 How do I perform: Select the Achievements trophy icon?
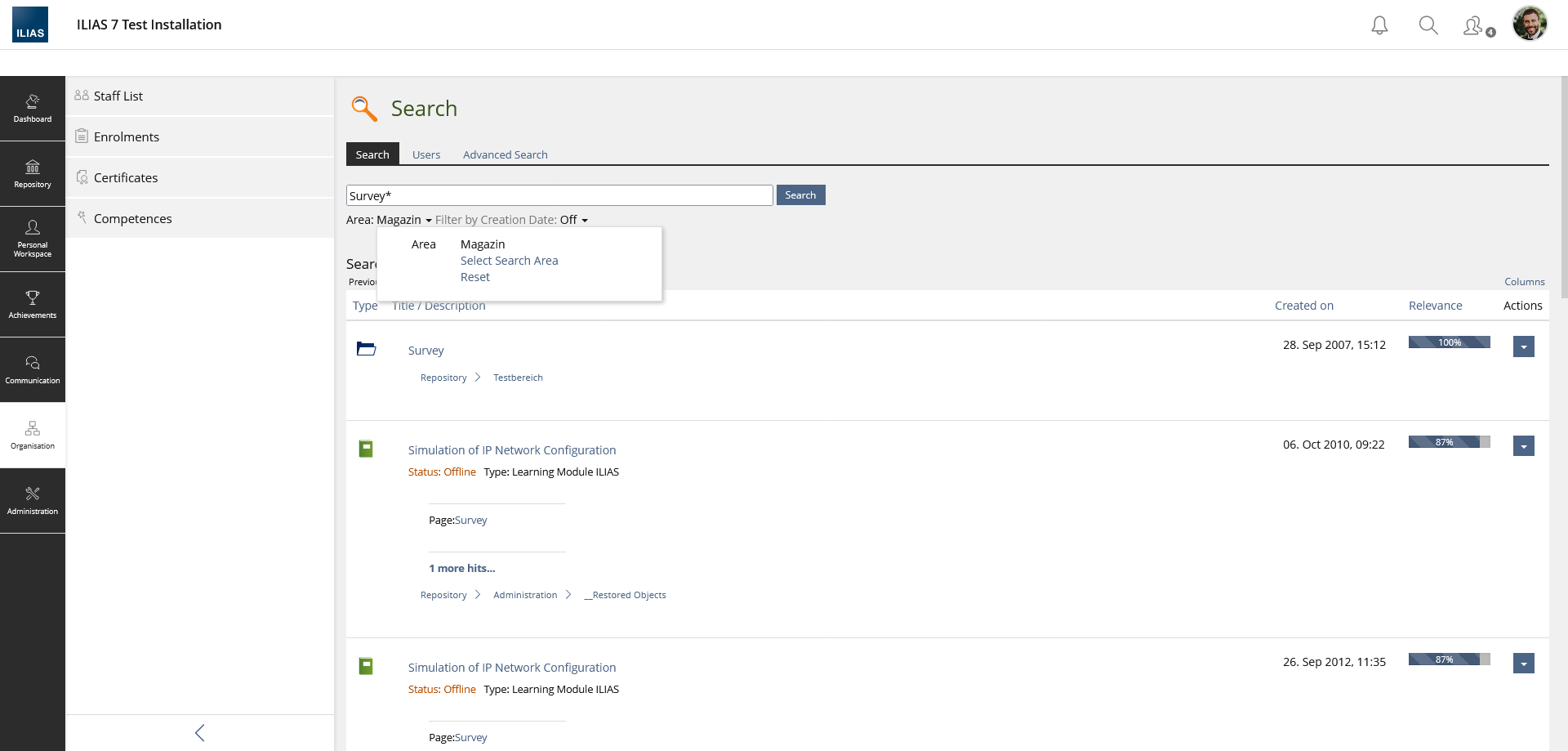pyautogui.click(x=33, y=304)
